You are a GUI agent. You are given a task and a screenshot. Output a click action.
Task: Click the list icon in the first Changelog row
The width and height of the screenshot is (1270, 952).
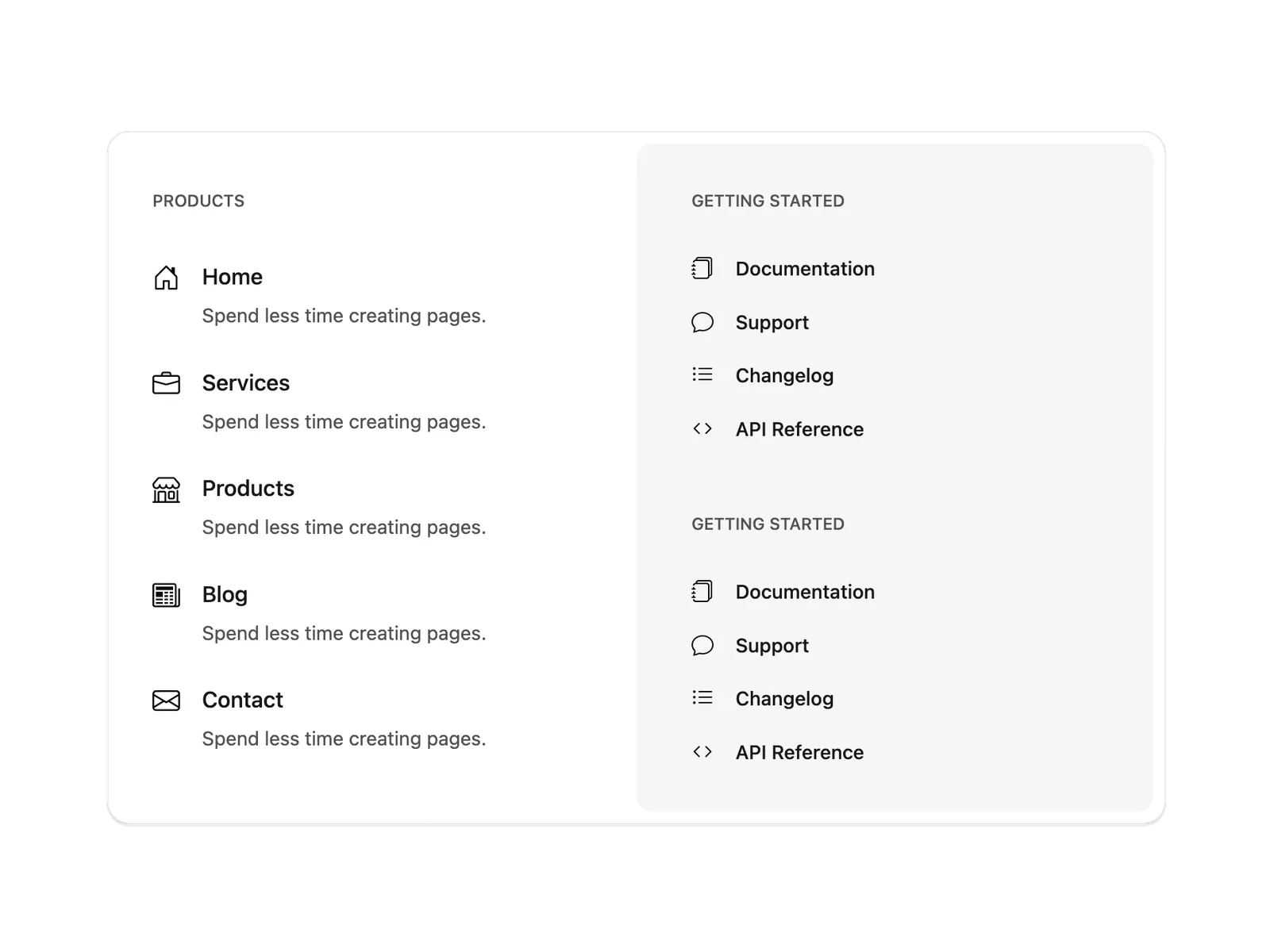coord(702,374)
